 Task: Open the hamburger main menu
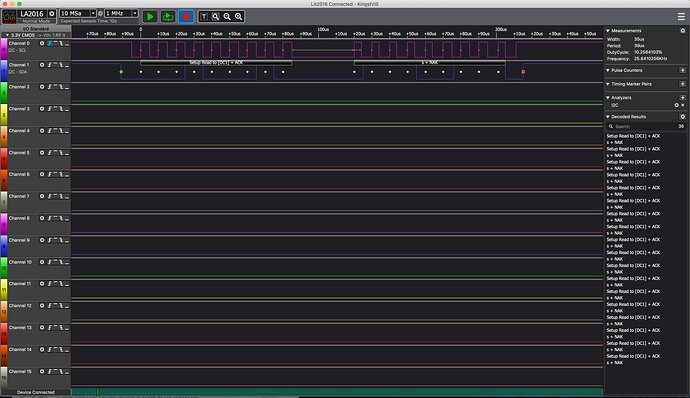click(681, 17)
